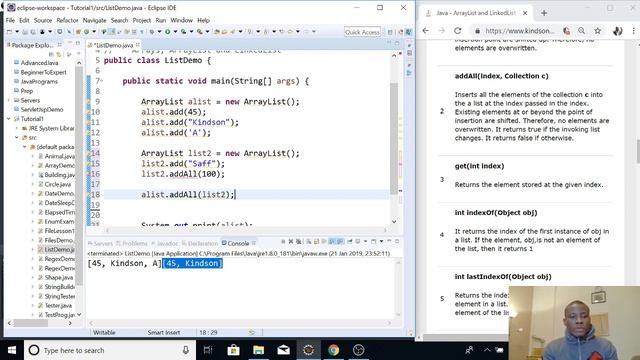The image size is (640, 360).
Task: Open the Navigate menu
Action: click(x=94, y=20)
